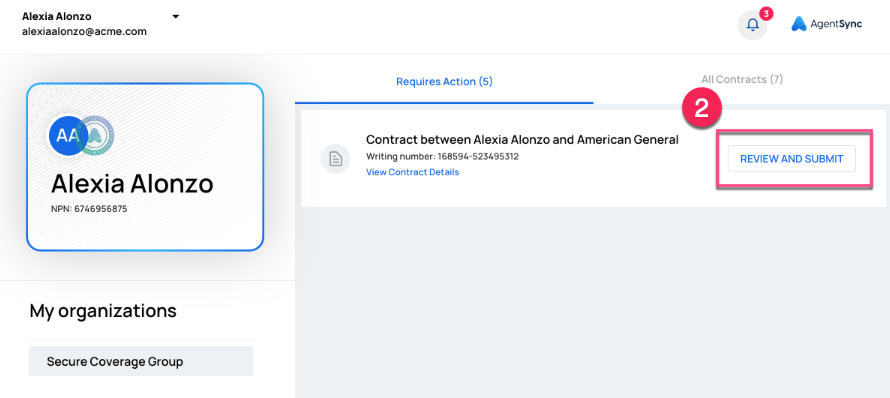Click the My organizations heading
Viewport: 890px width, 398px height.
(x=103, y=311)
